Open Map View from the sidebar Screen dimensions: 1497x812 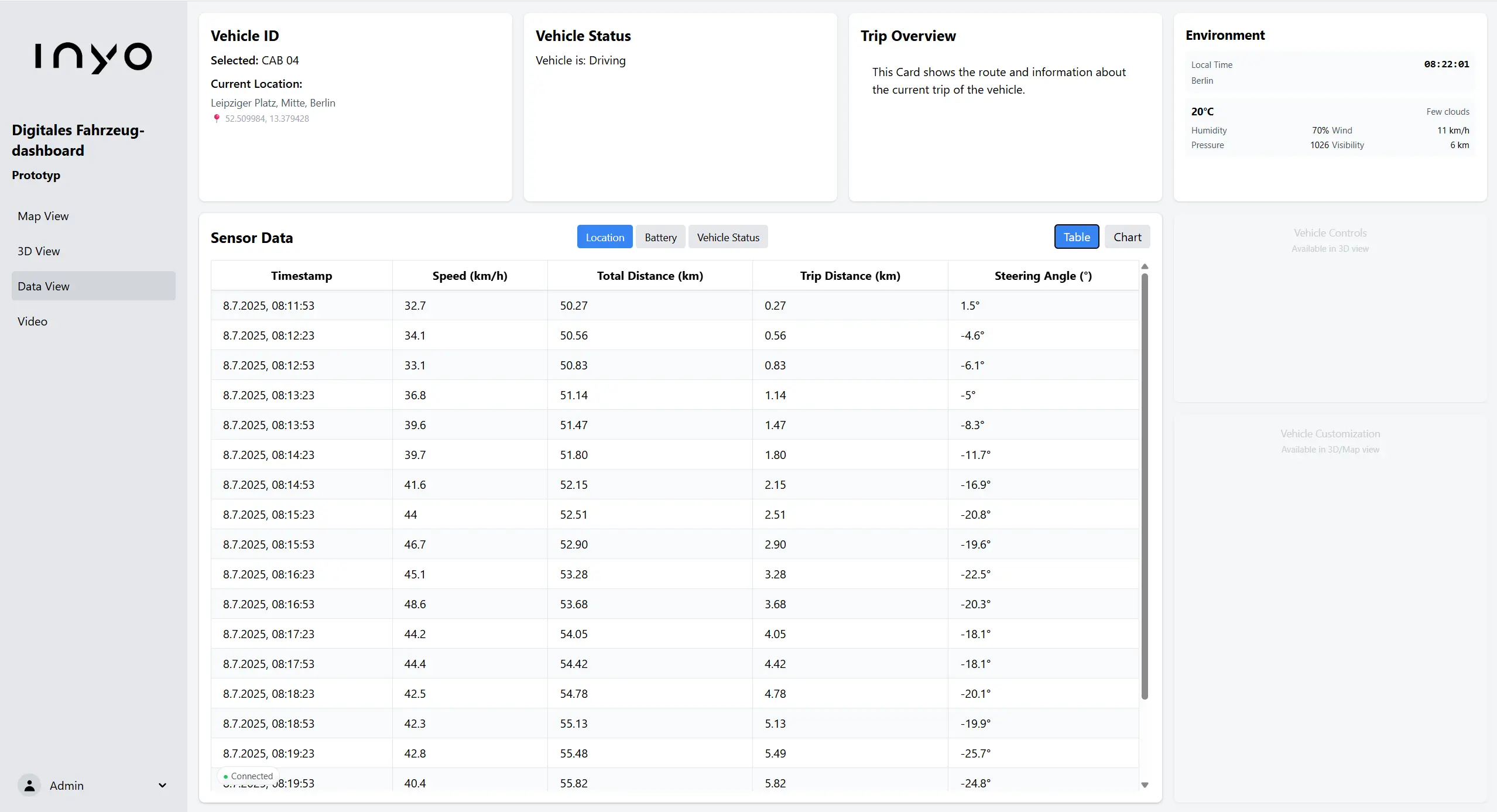tap(94, 216)
